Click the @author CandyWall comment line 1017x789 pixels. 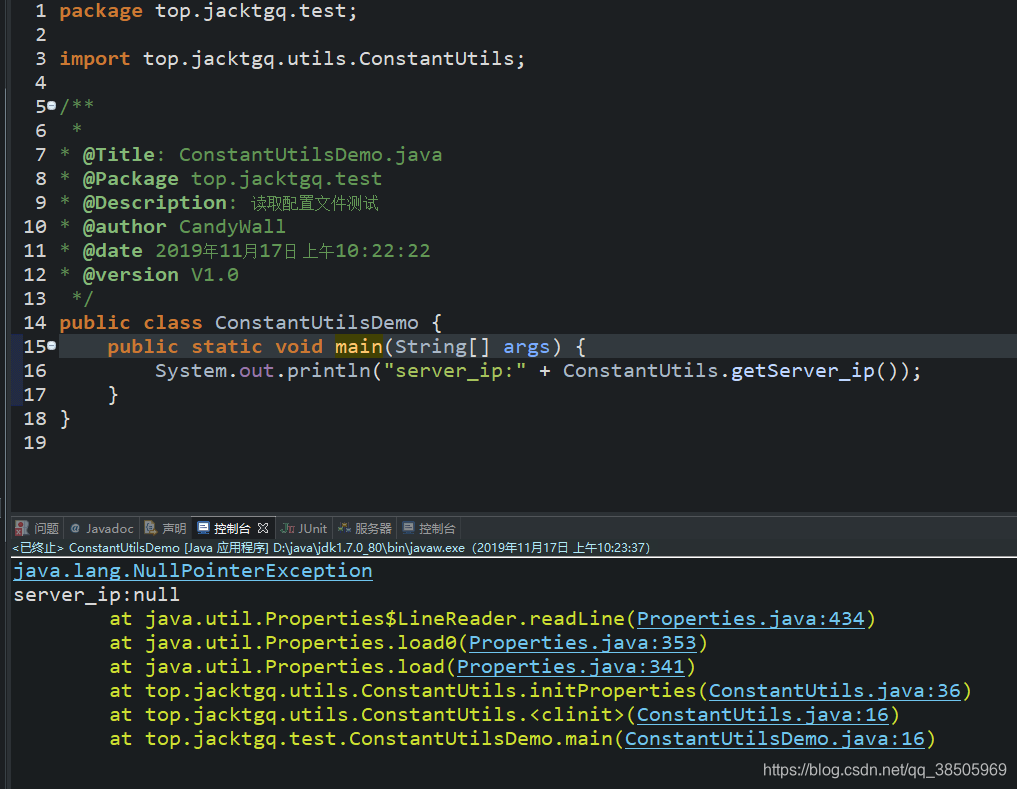(x=173, y=226)
